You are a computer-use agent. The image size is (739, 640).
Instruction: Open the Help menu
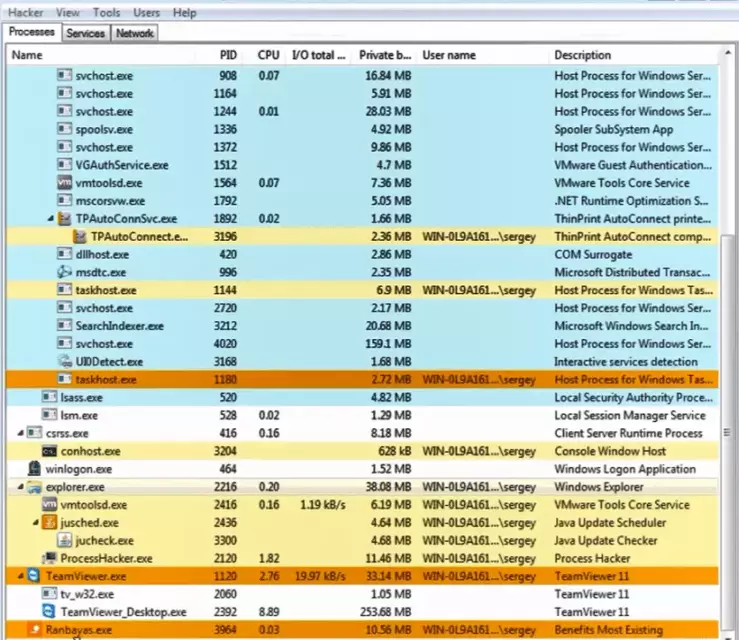coord(184,13)
